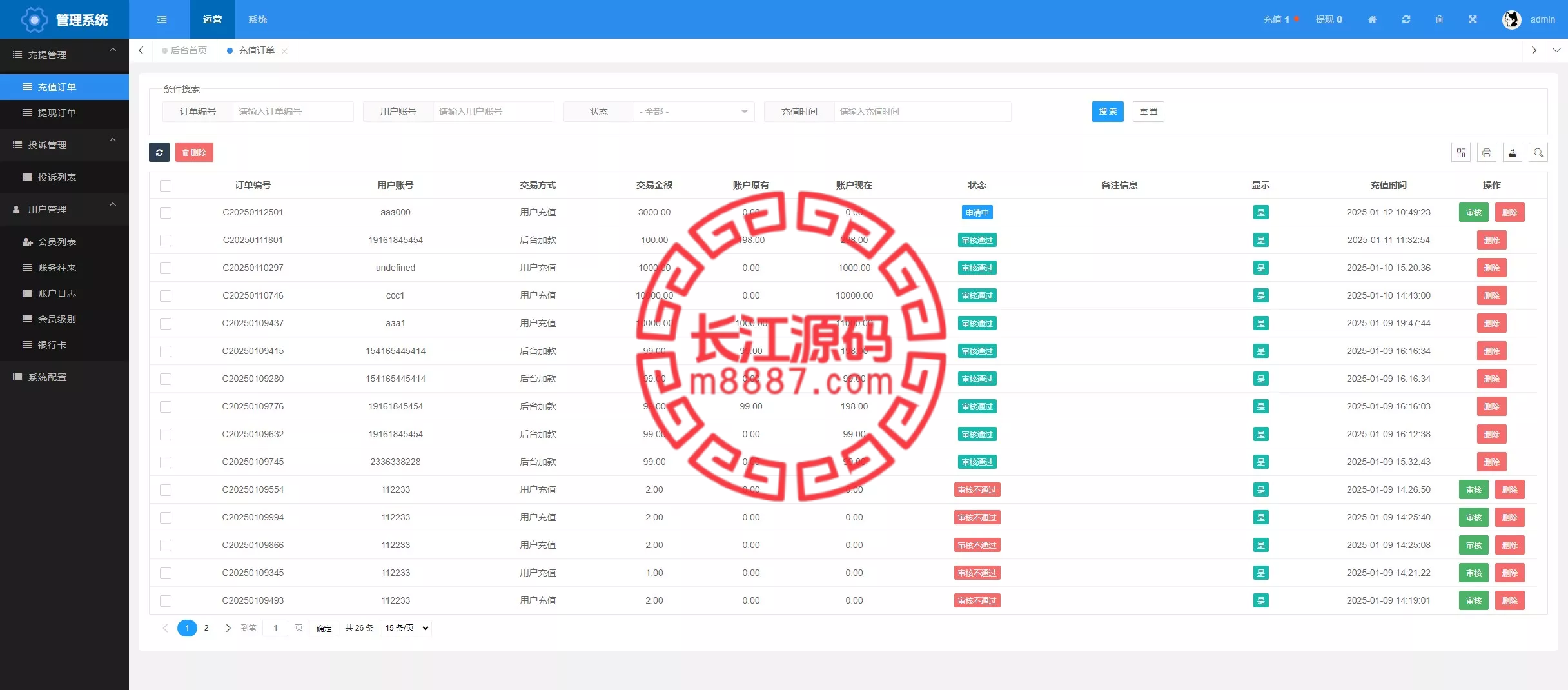1568x690 pixels.
Task: Open 投诉列表 in sidebar
Action: pyautogui.click(x=64, y=177)
